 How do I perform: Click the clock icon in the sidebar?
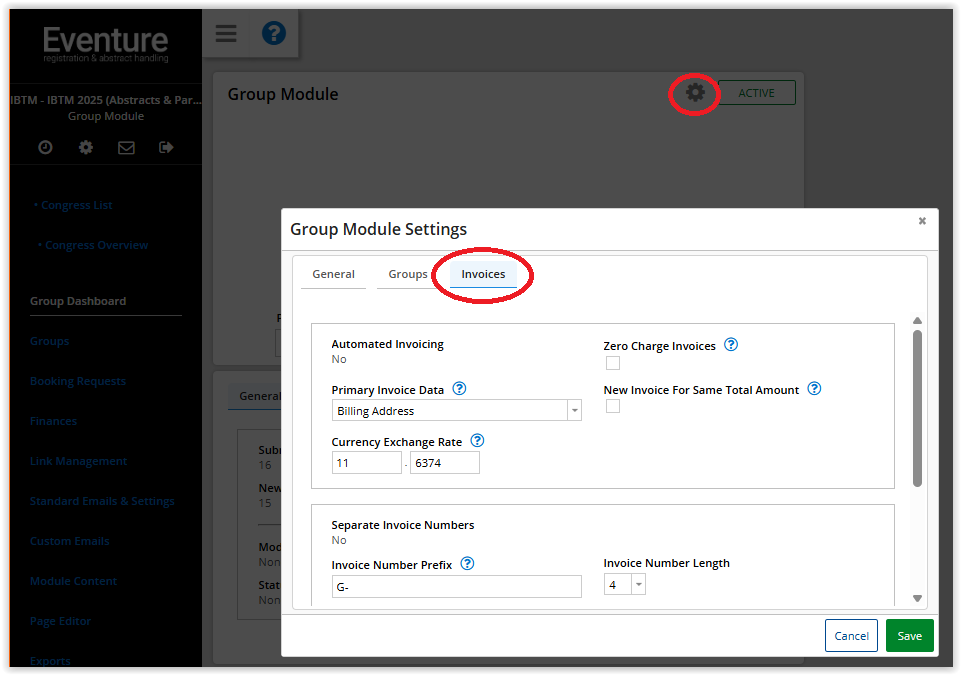click(46, 147)
